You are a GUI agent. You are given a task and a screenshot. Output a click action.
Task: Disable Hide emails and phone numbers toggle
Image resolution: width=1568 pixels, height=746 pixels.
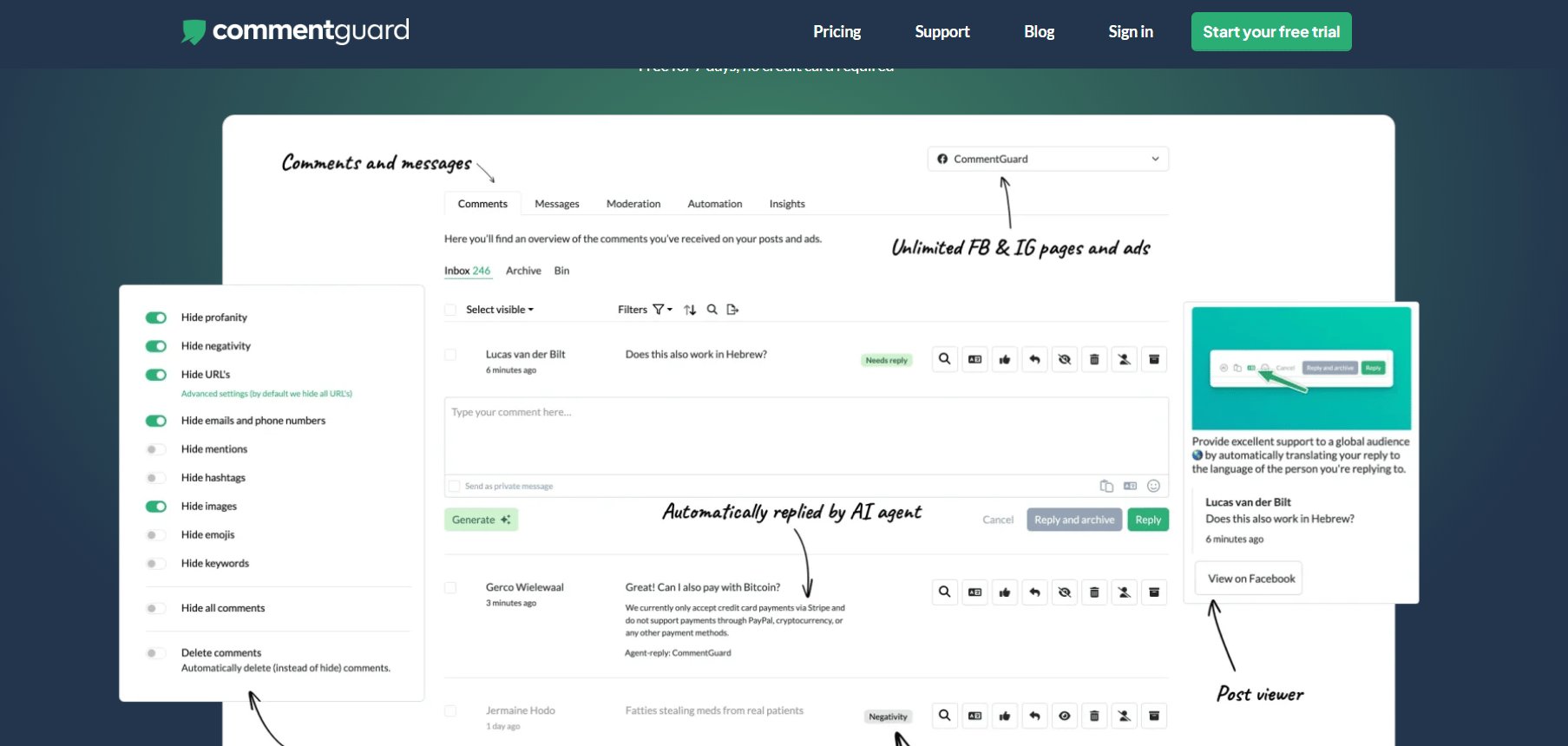click(156, 421)
